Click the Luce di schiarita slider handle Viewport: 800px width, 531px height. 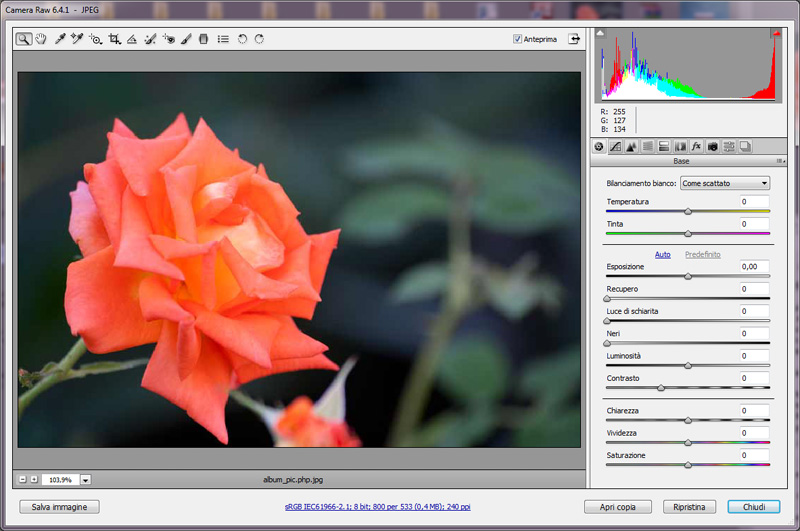click(607, 321)
